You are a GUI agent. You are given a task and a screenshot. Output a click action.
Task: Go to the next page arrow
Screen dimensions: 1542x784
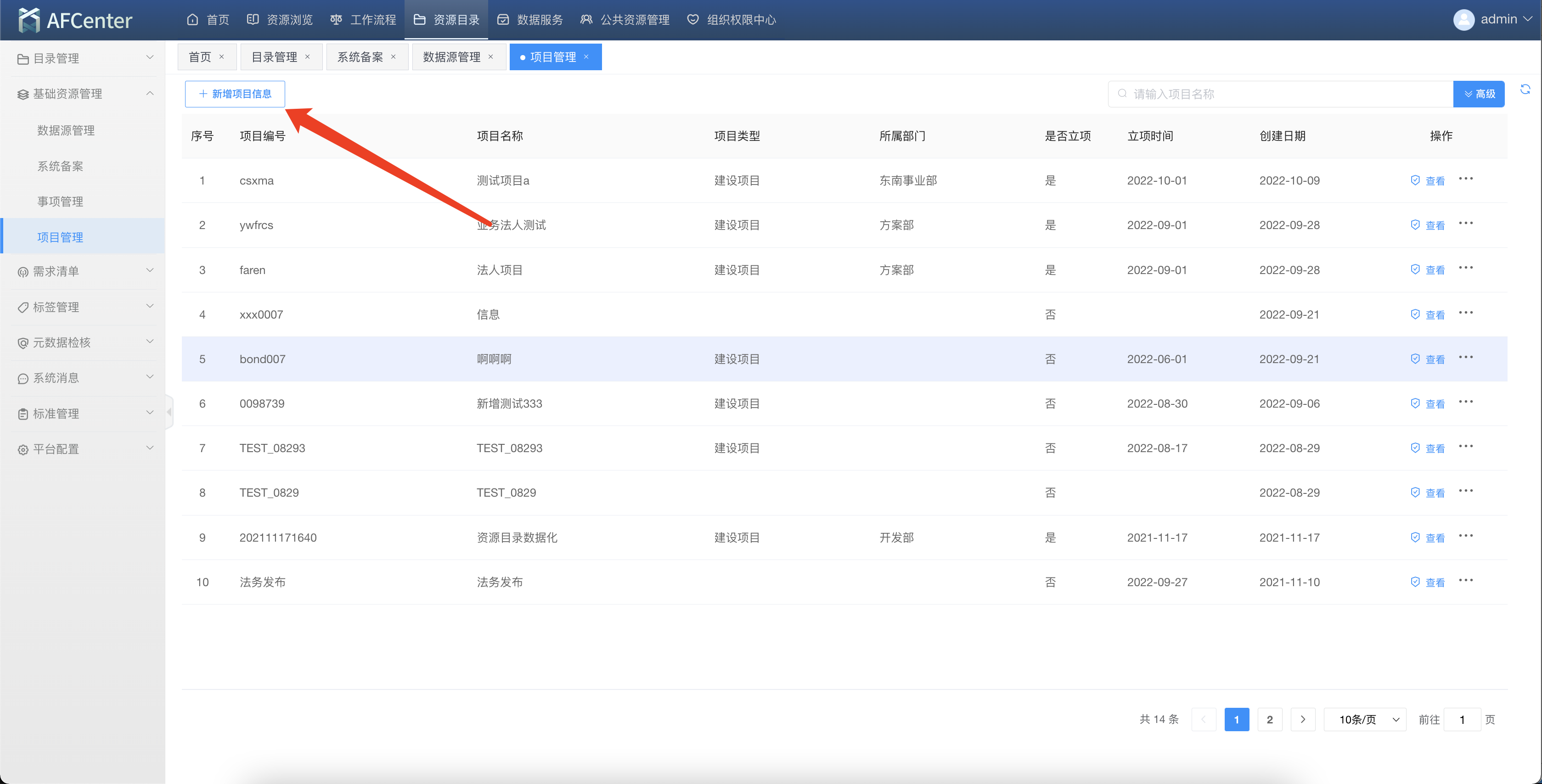point(1303,719)
